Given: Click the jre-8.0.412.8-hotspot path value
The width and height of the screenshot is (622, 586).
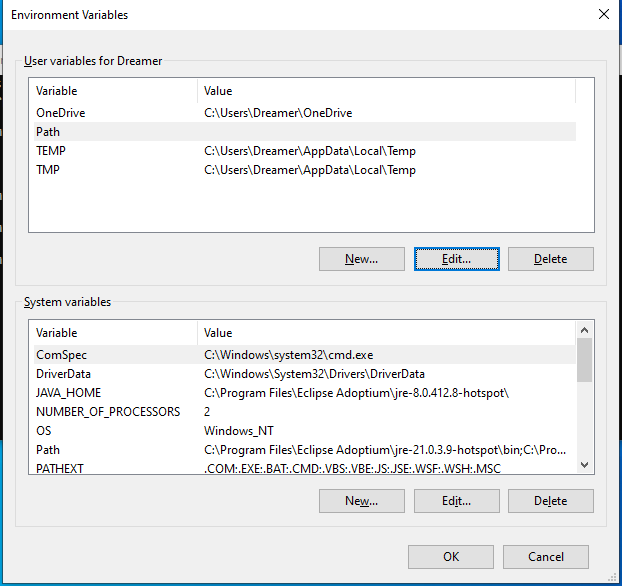Looking at the screenshot, I should point(356,393).
